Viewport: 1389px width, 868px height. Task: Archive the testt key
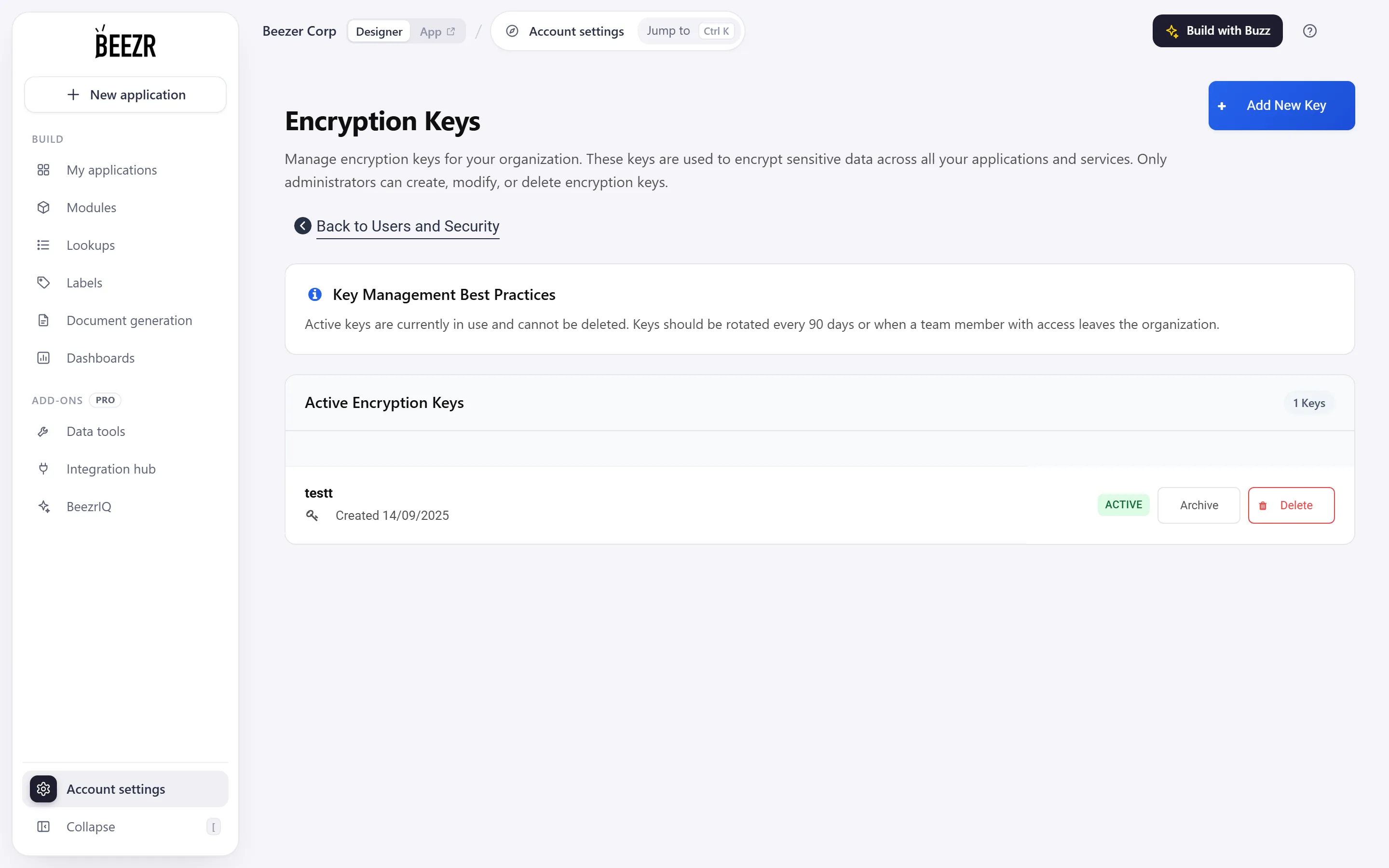1198,505
